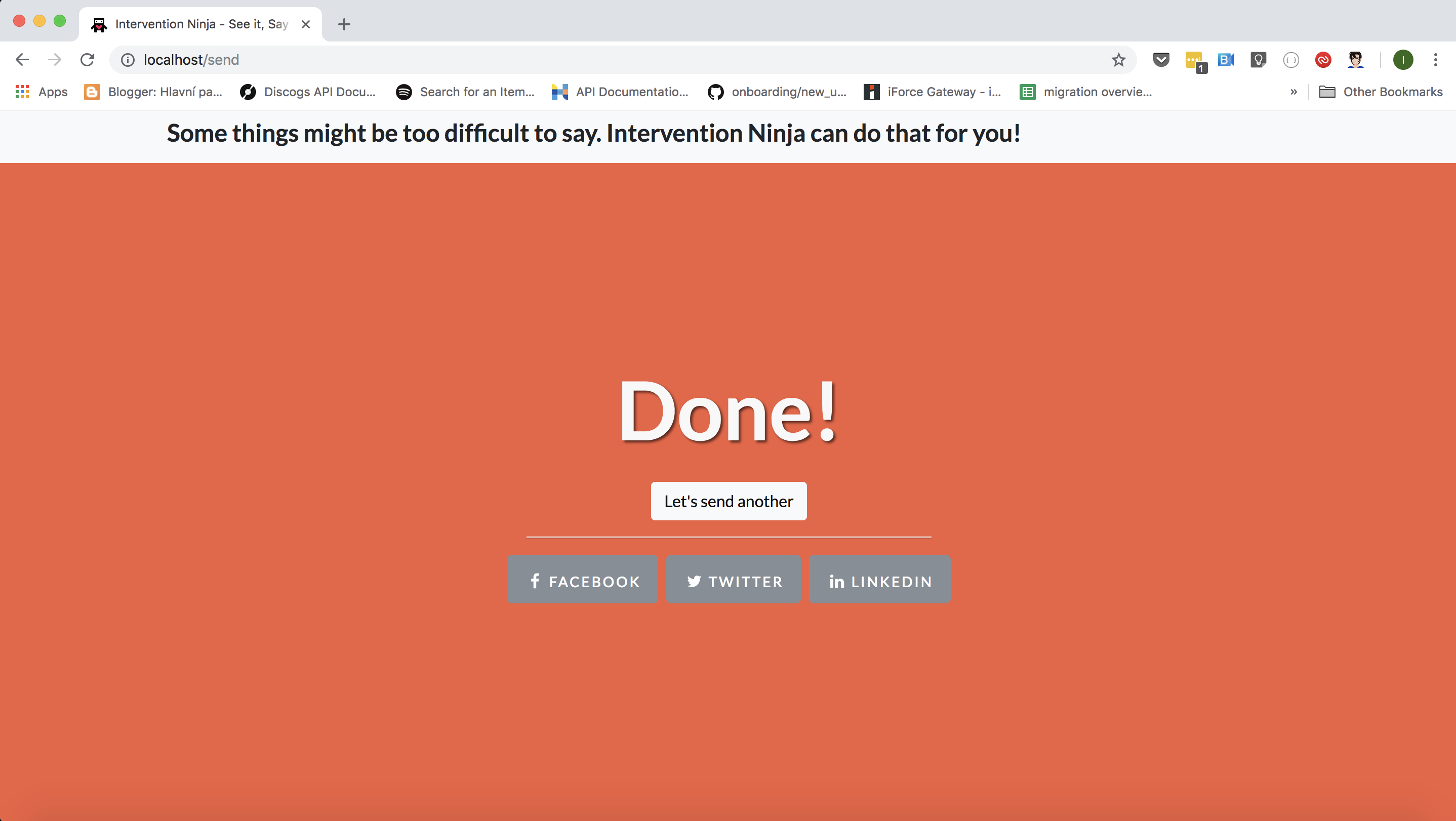The width and height of the screenshot is (1456, 821).
Task: Open the GitHub onboarding/new_u... bookmark
Action: (777, 92)
